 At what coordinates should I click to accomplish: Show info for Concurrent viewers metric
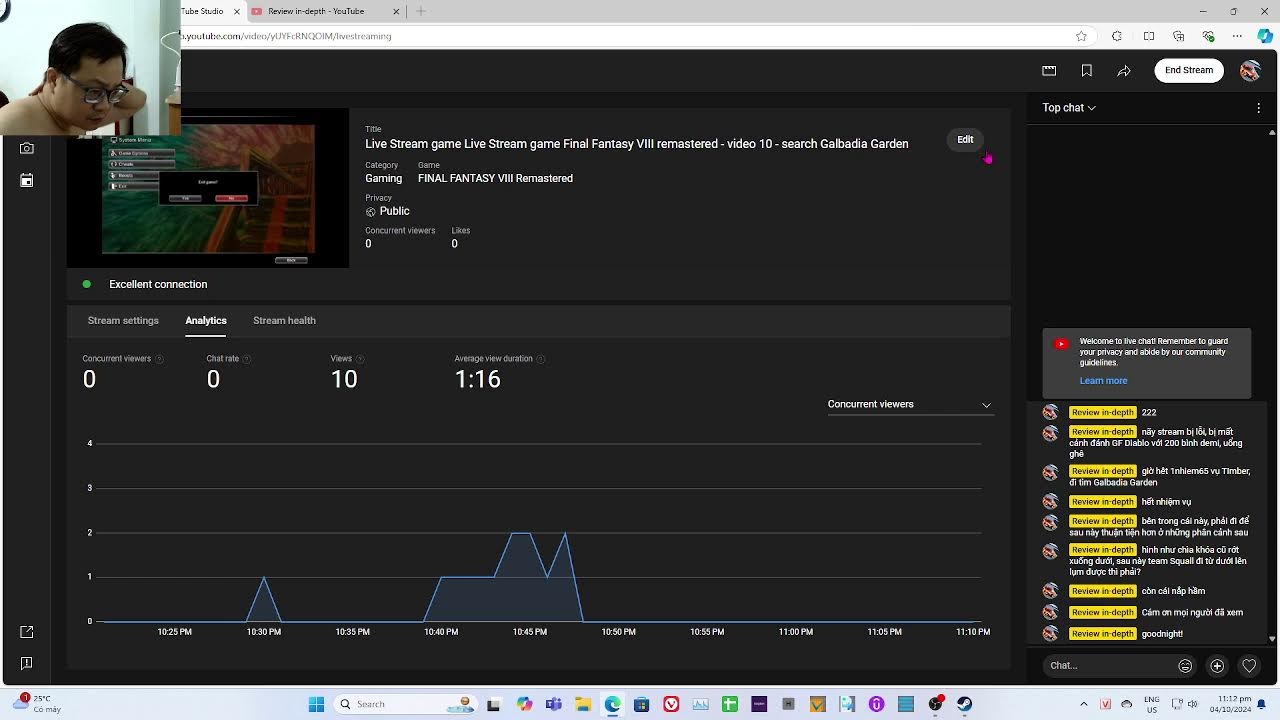(x=159, y=359)
